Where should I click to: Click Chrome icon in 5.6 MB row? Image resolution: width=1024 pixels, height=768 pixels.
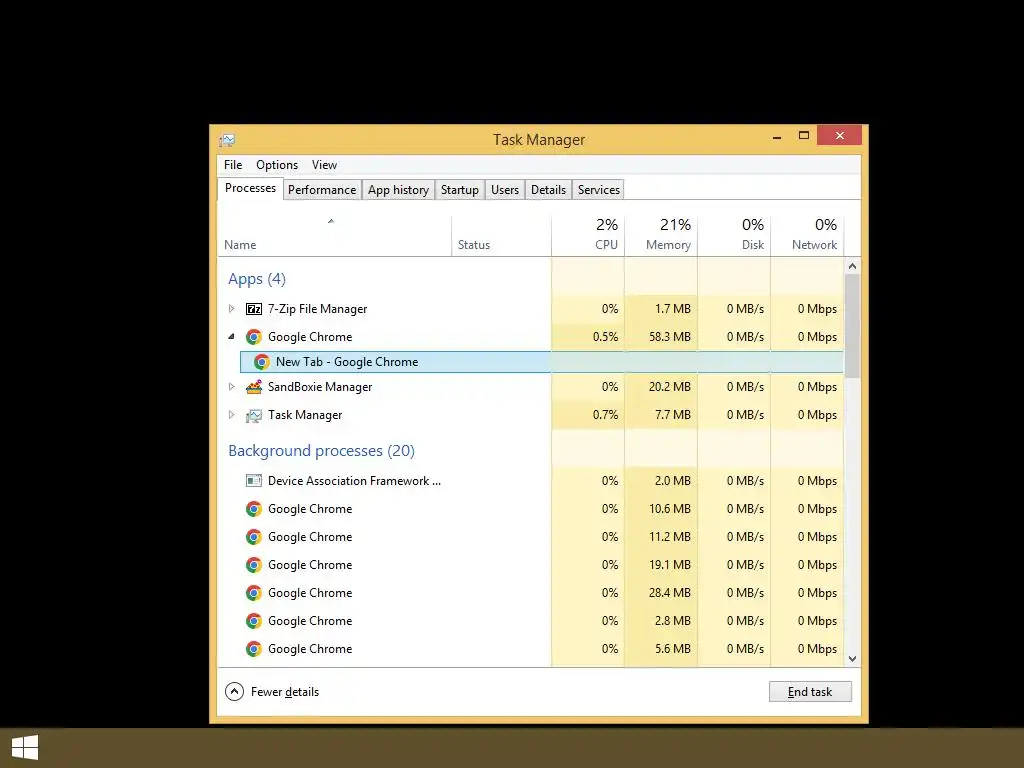253,649
